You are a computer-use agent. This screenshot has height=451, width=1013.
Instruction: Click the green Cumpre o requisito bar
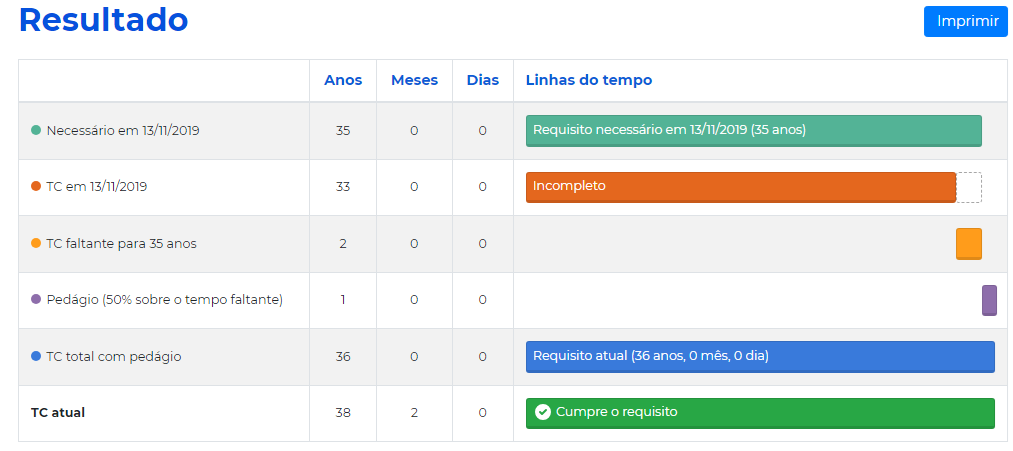click(760, 414)
